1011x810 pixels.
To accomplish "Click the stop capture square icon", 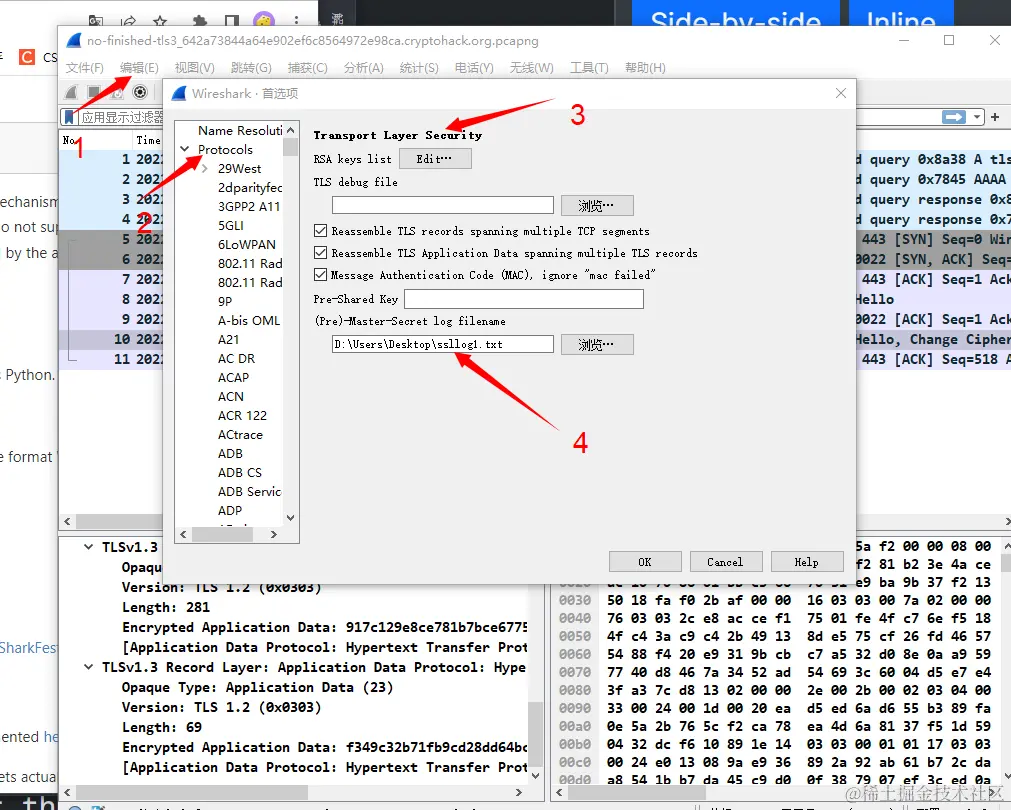I will click(x=94, y=92).
